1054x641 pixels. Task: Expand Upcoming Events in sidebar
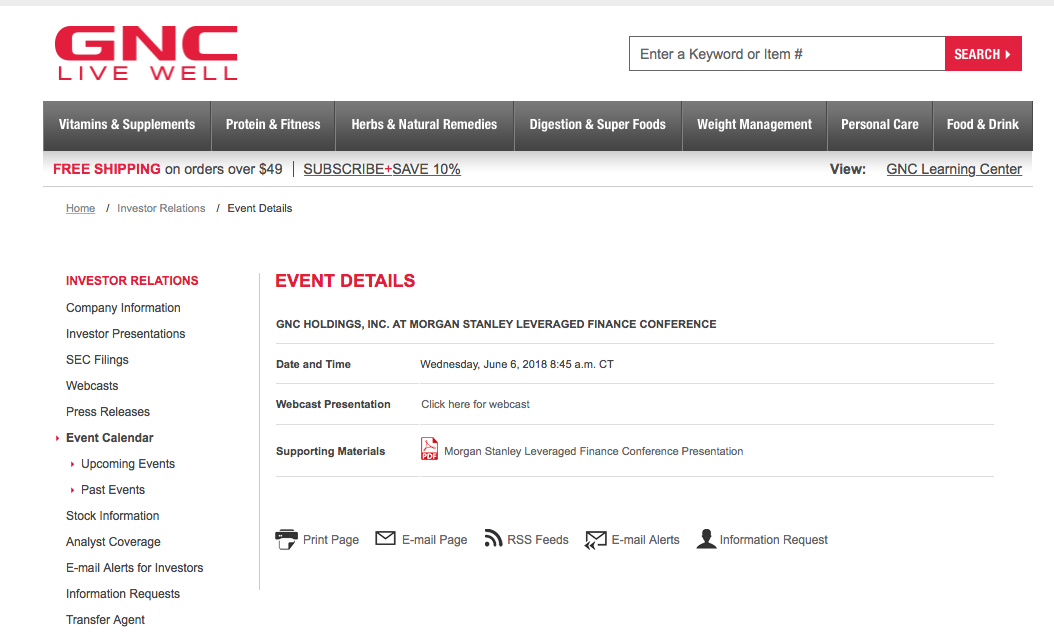[x=129, y=463]
